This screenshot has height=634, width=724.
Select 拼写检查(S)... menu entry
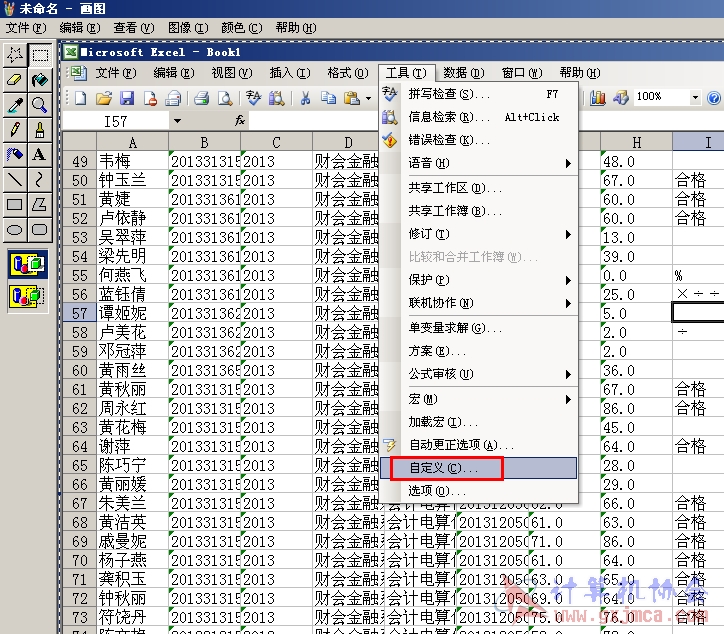click(x=478, y=94)
